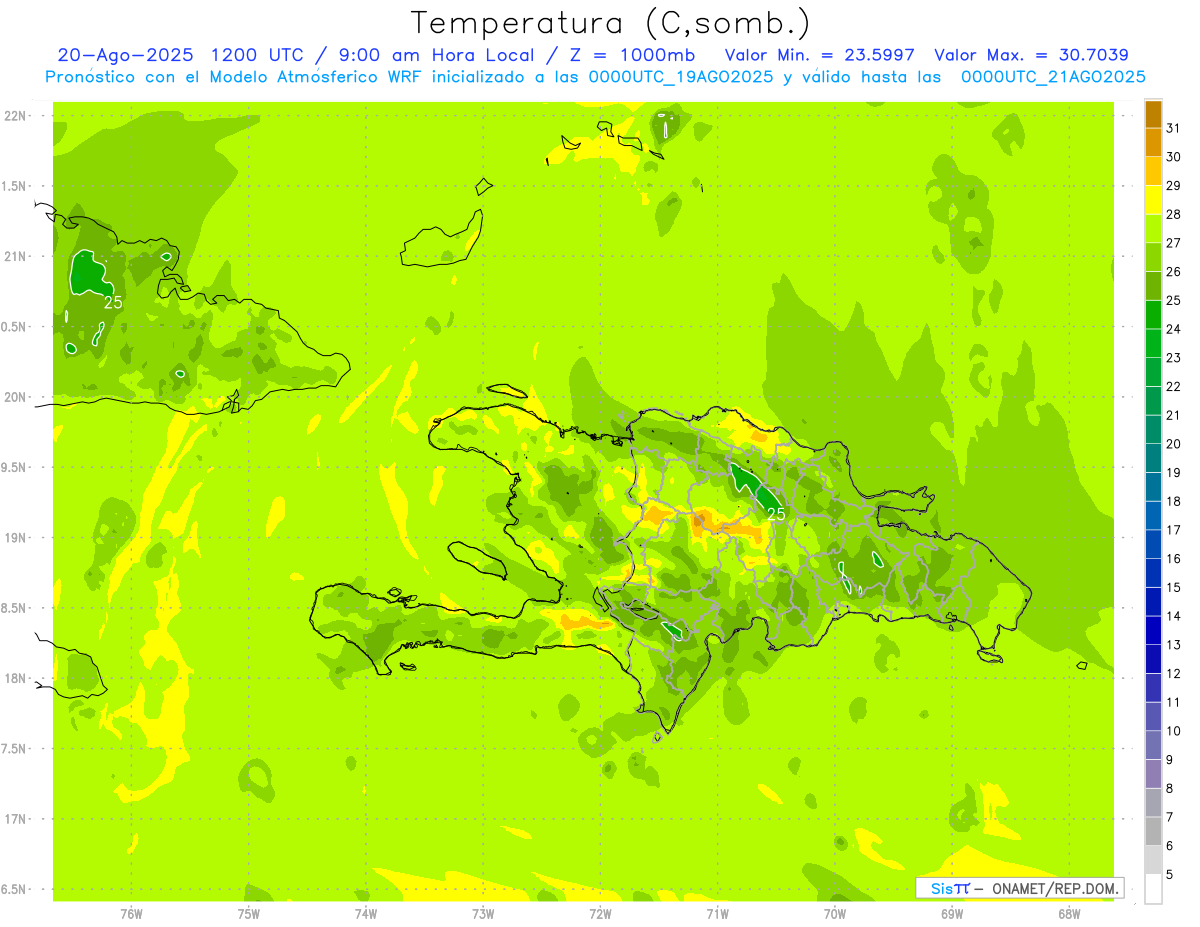The width and height of the screenshot is (1200, 927).
Task: Click legend value "24"
Action: click(x=1174, y=329)
